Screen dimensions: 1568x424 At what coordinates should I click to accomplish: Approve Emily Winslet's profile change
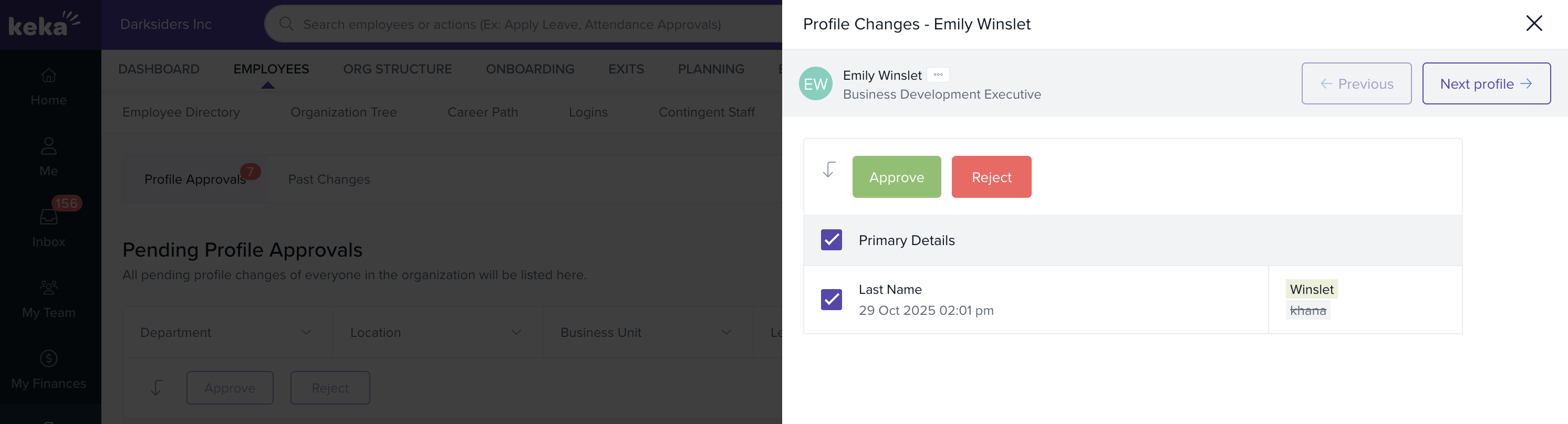tap(897, 177)
